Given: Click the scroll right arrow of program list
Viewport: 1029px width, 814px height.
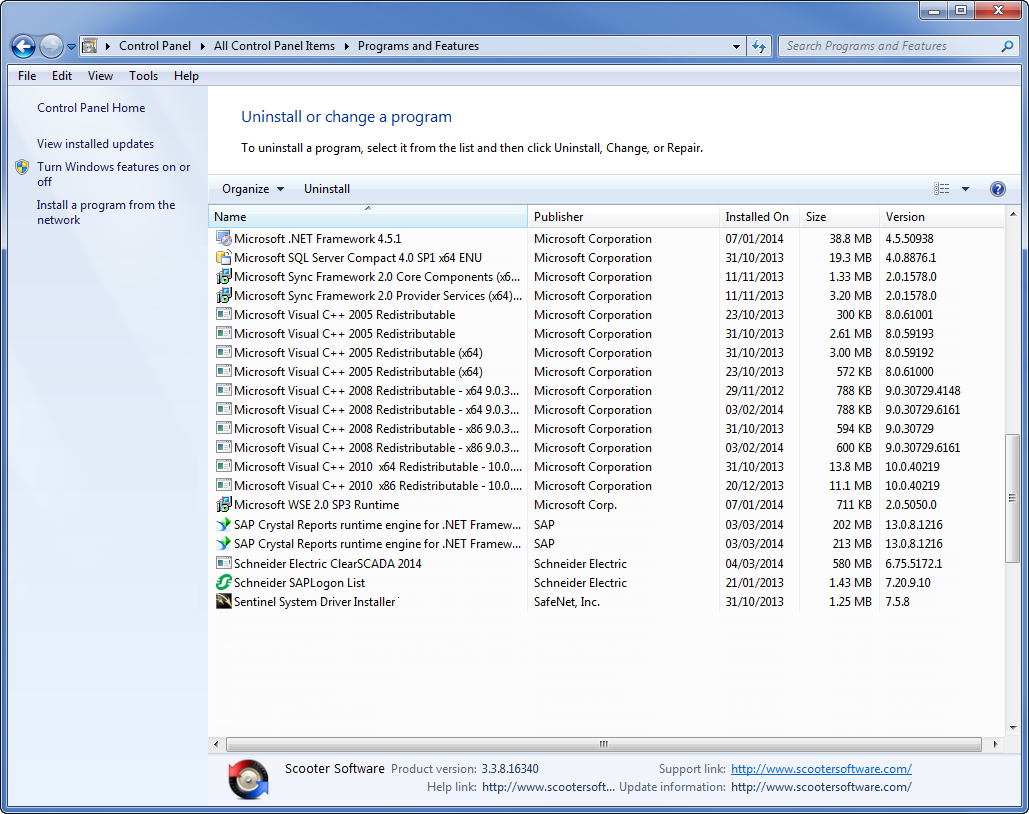Looking at the screenshot, I should click(x=996, y=744).
